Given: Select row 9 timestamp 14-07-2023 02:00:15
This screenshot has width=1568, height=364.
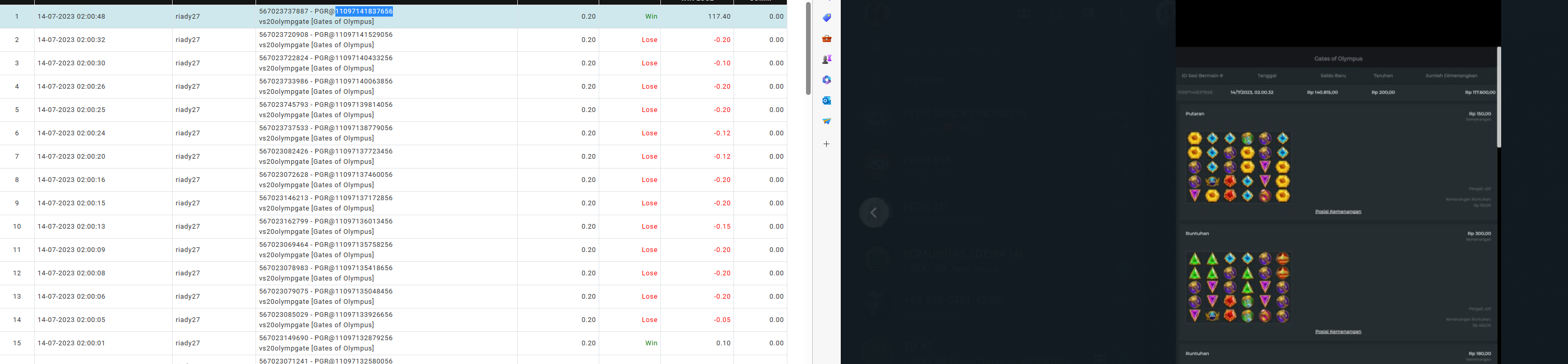Looking at the screenshot, I should tap(71, 203).
